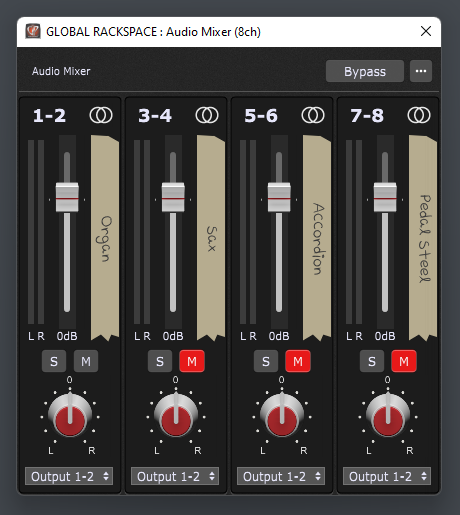Open Output 1-2 dropdown for channel 7-8
Image resolution: width=460 pixels, height=515 pixels.
[387, 476]
